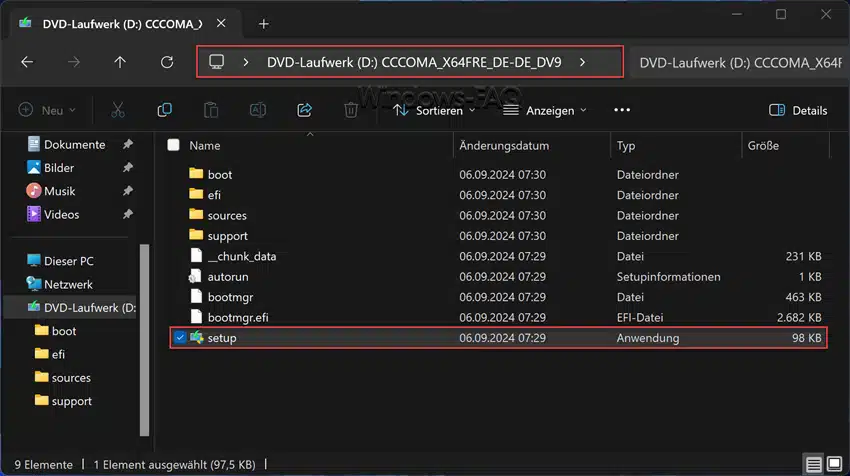
Task: Click the 9 Elemente status bar text
Action: (43, 465)
